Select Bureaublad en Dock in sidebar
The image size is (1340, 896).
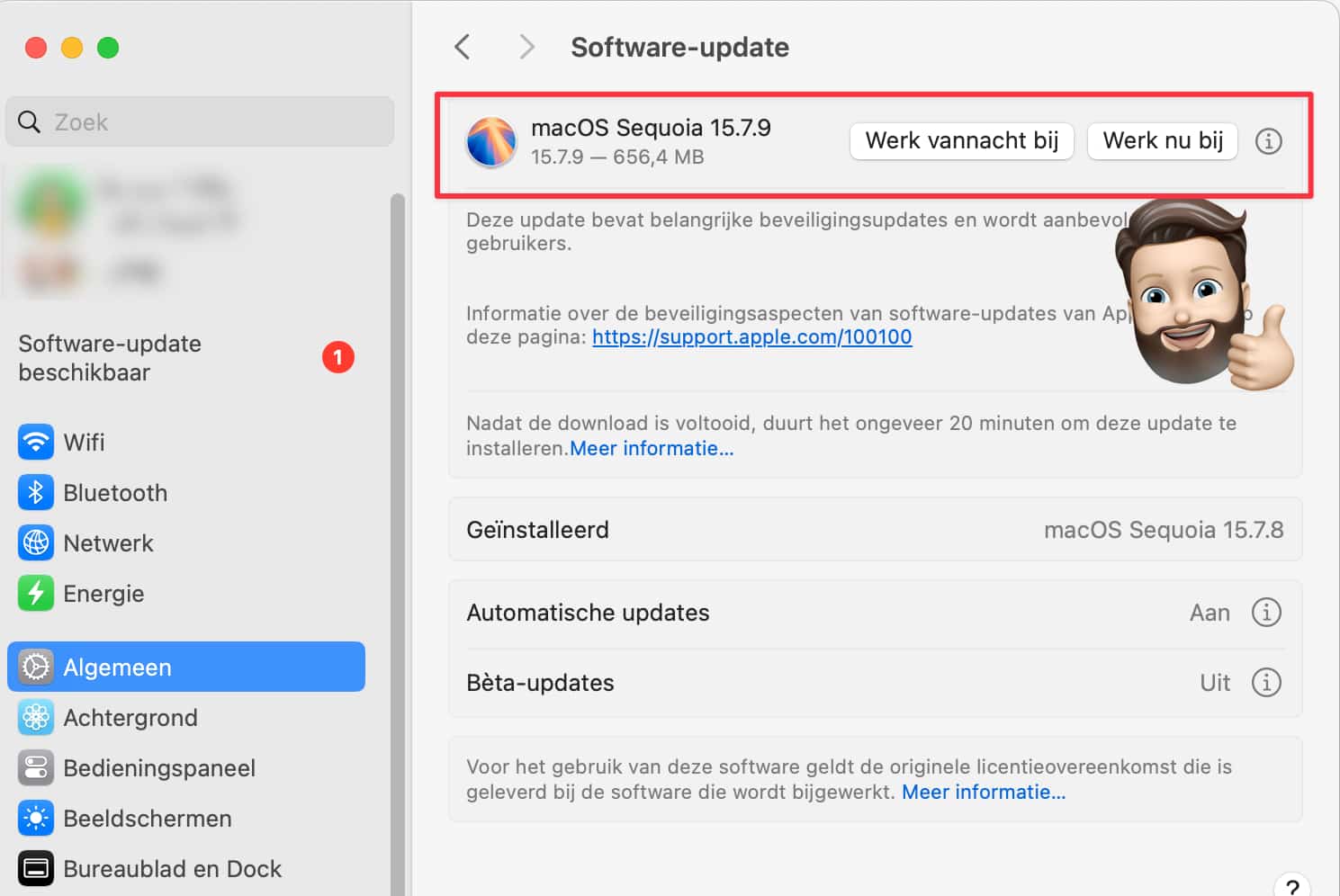click(x=186, y=869)
